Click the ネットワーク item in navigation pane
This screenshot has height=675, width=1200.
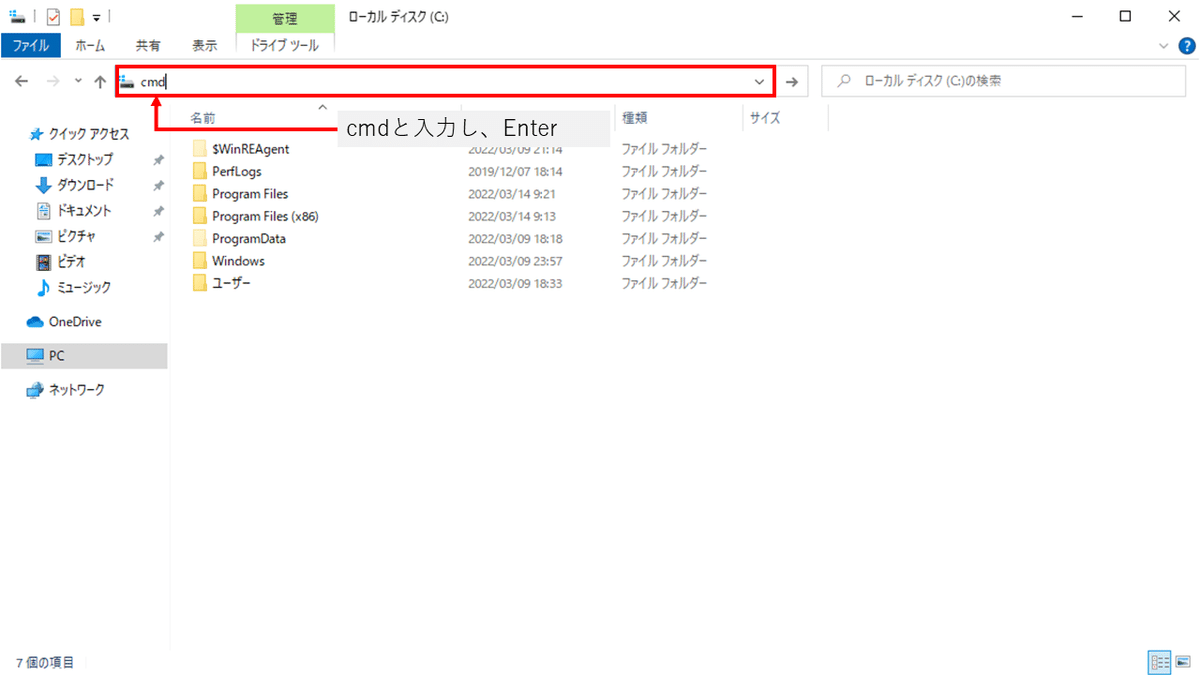77,390
